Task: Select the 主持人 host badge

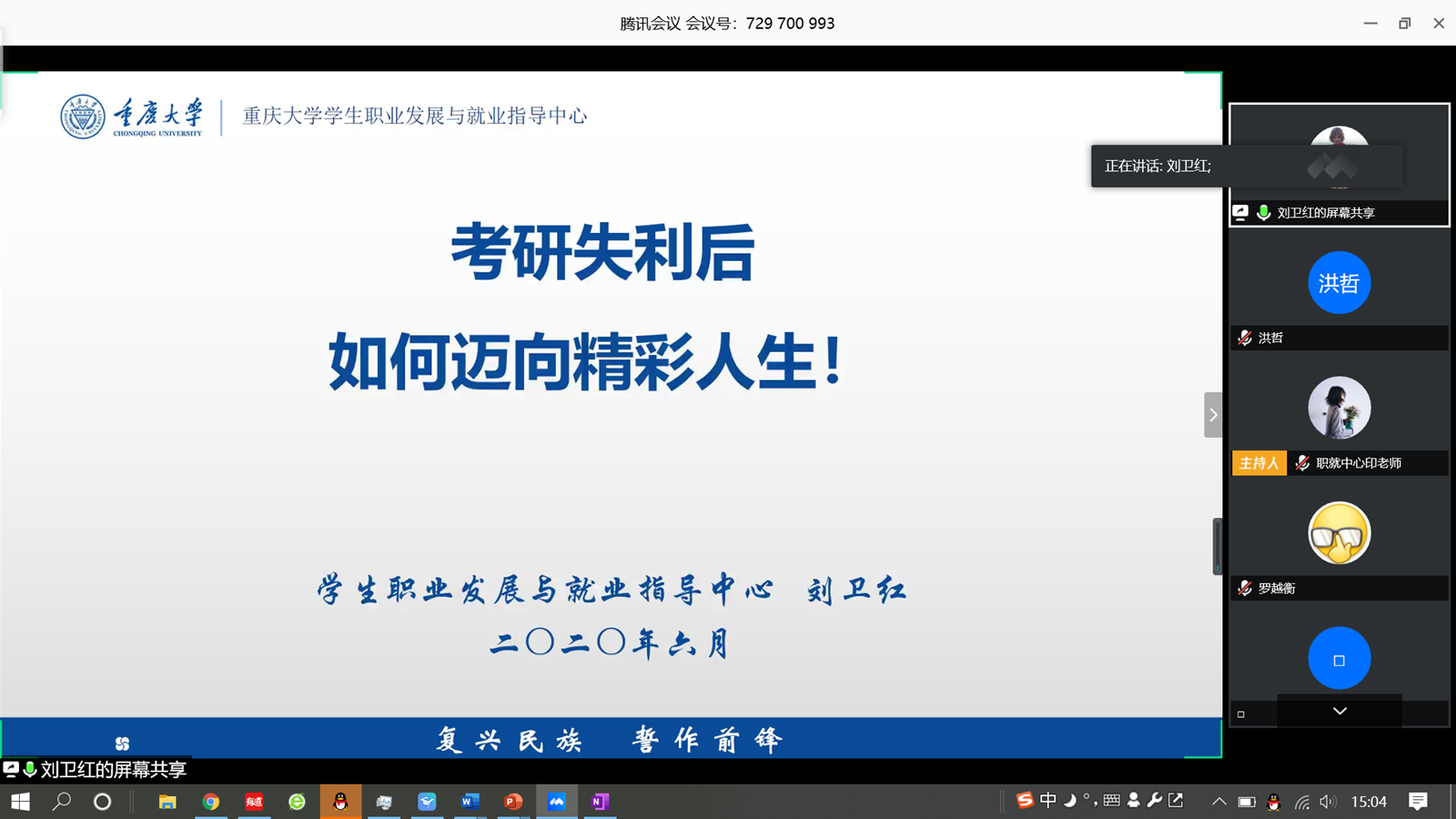Action: tap(1259, 463)
